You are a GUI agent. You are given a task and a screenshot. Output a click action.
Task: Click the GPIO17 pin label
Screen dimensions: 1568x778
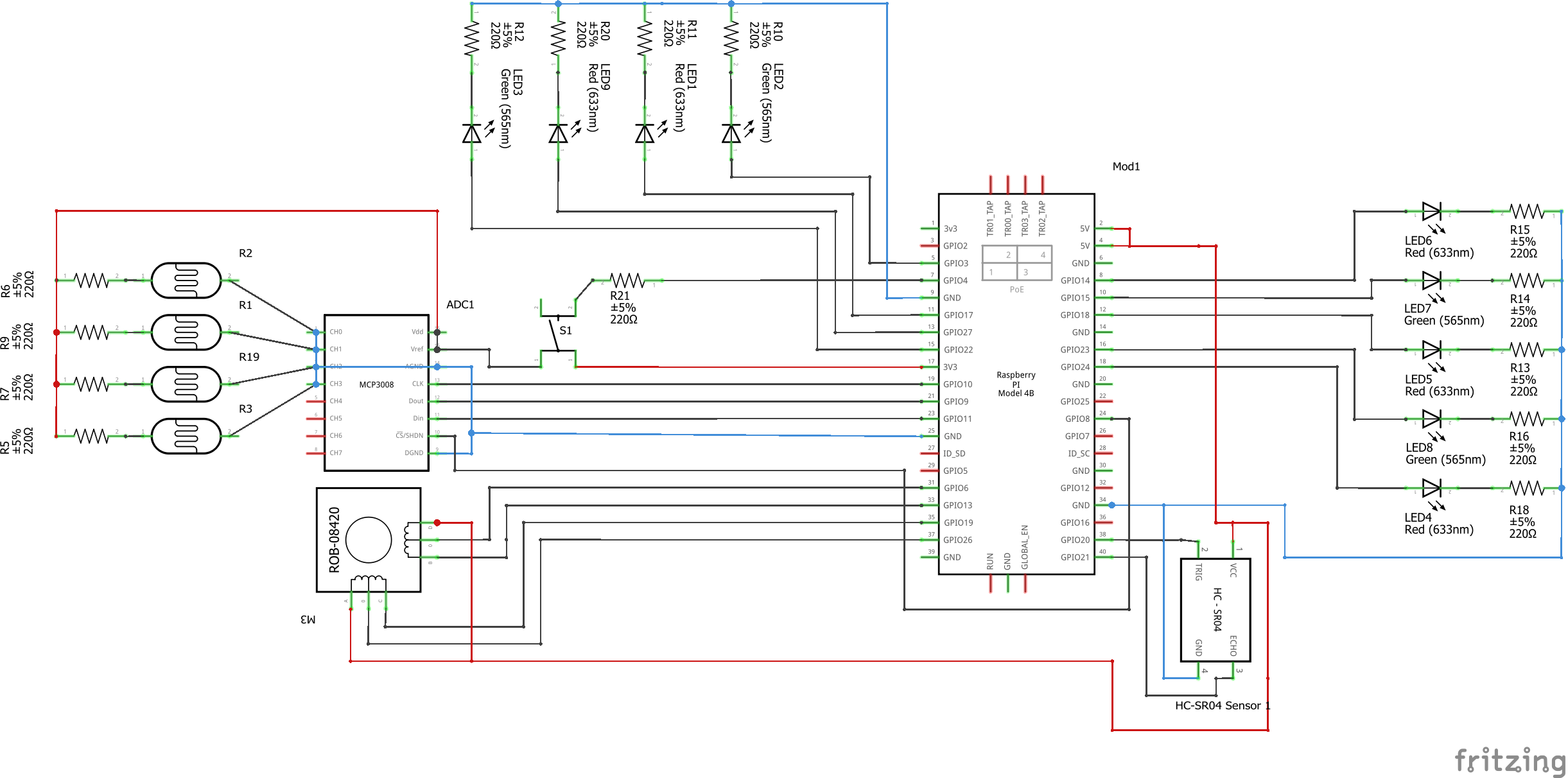pyautogui.click(x=958, y=315)
